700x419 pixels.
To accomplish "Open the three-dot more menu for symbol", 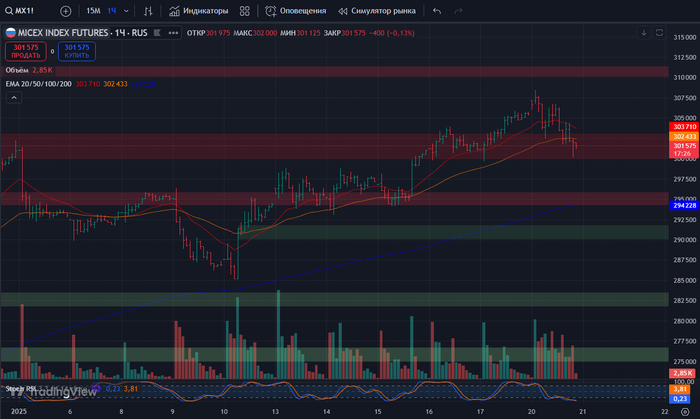I will coord(173,32).
